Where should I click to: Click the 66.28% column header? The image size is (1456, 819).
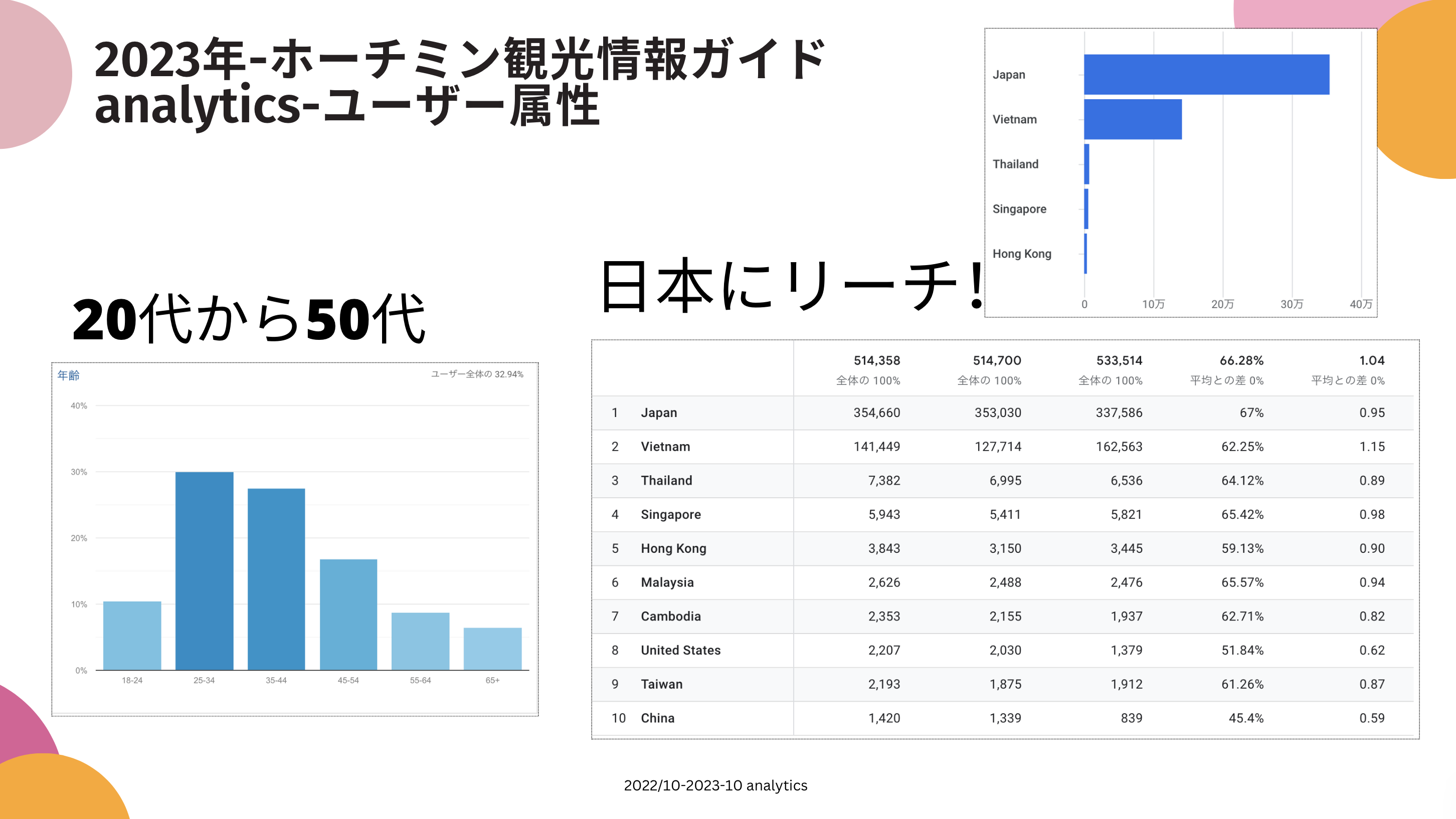(x=1240, y=360)
